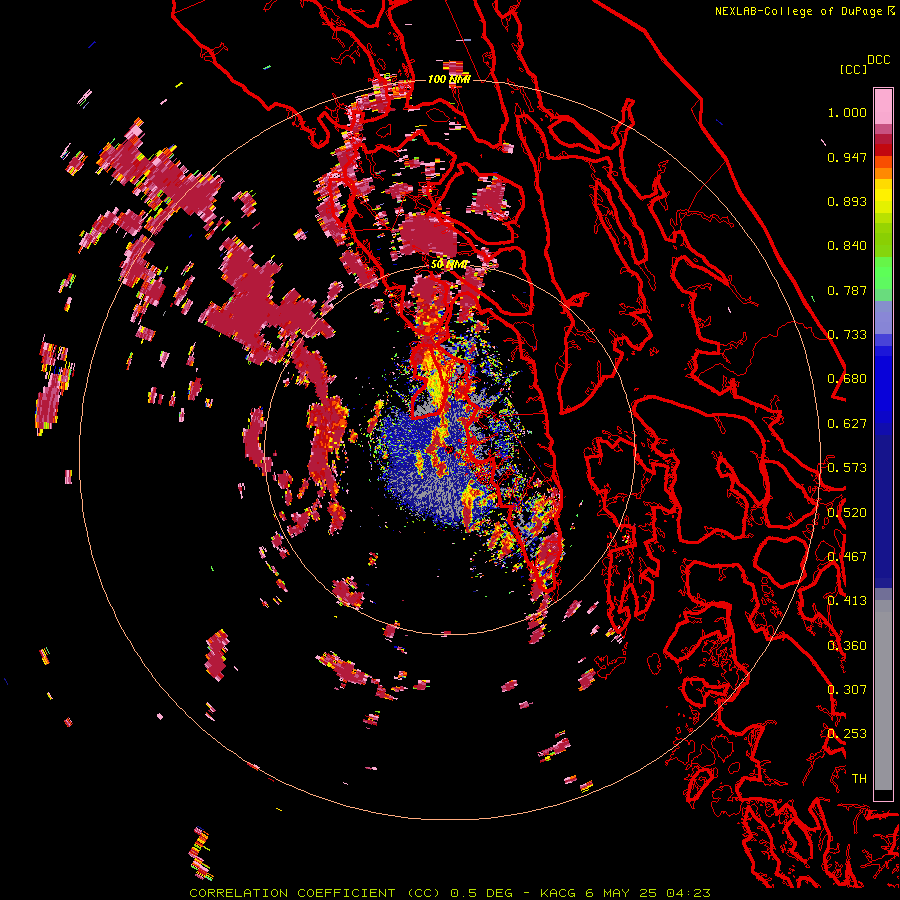Select the 0.307 scale value
Viewport: 900px width, 900px height.
tap(847, 690)
